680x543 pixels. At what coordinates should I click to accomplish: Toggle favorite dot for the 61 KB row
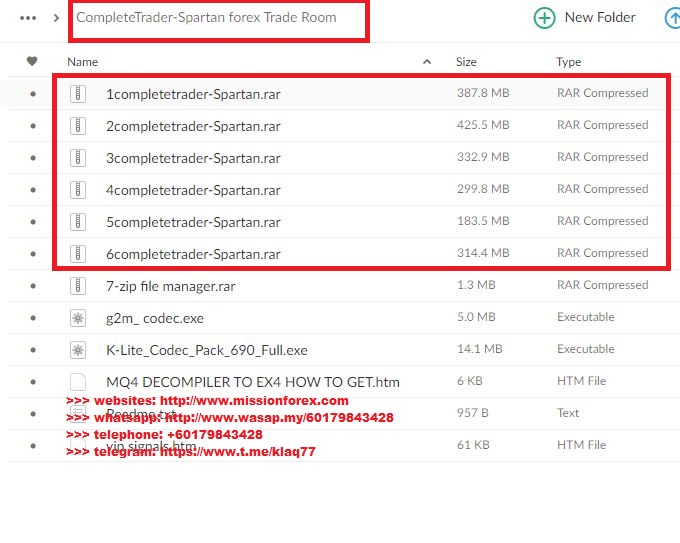(x=33, y=446)
